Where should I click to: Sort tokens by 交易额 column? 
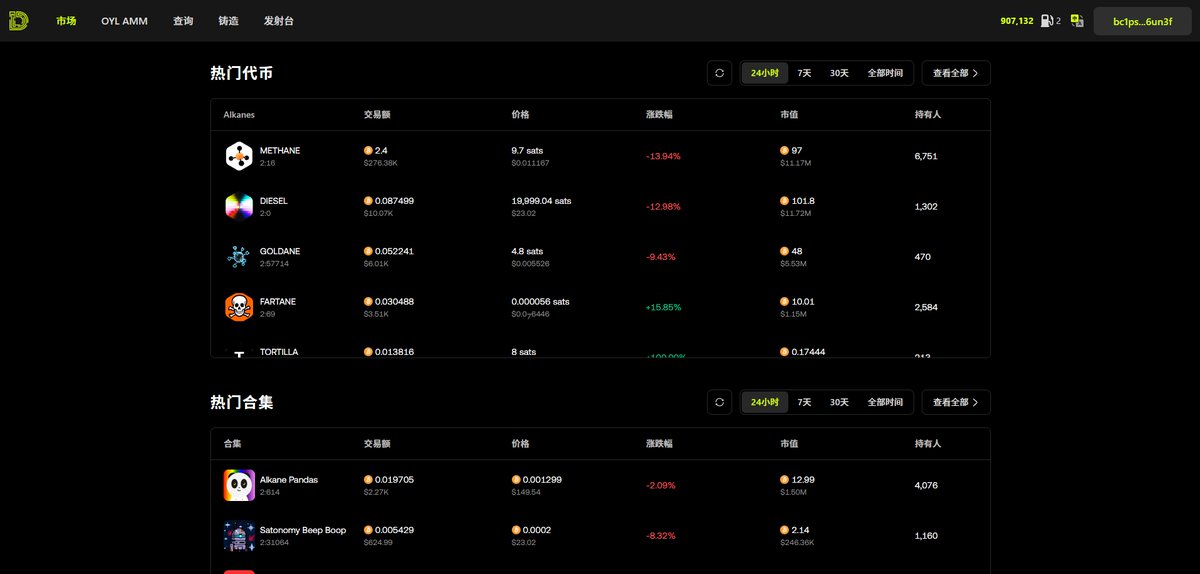point(377,115)
